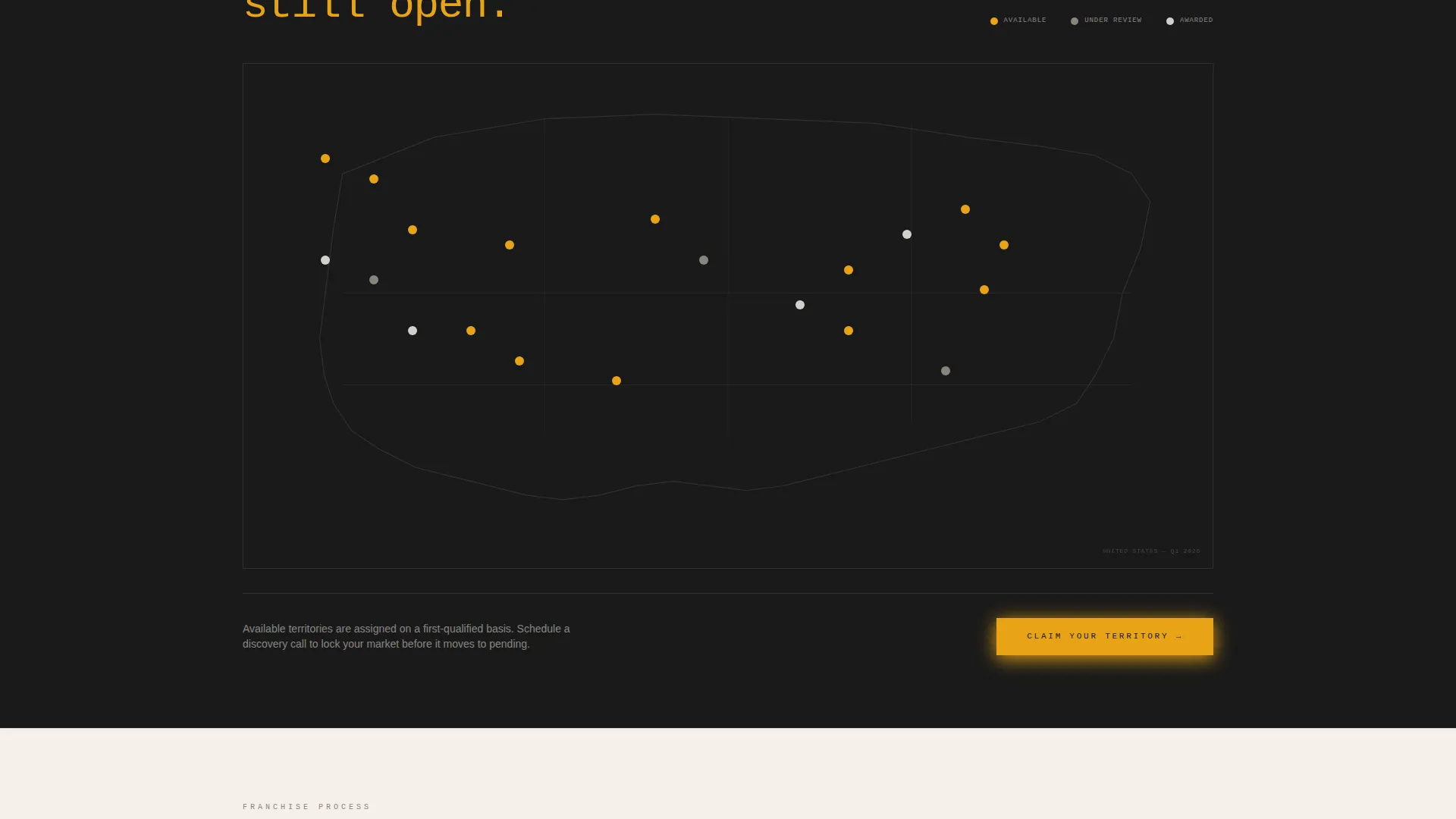This screenshot has width=1456, height=819.
Task: Click the Franchise Process section label
Action: coord(306,807)
